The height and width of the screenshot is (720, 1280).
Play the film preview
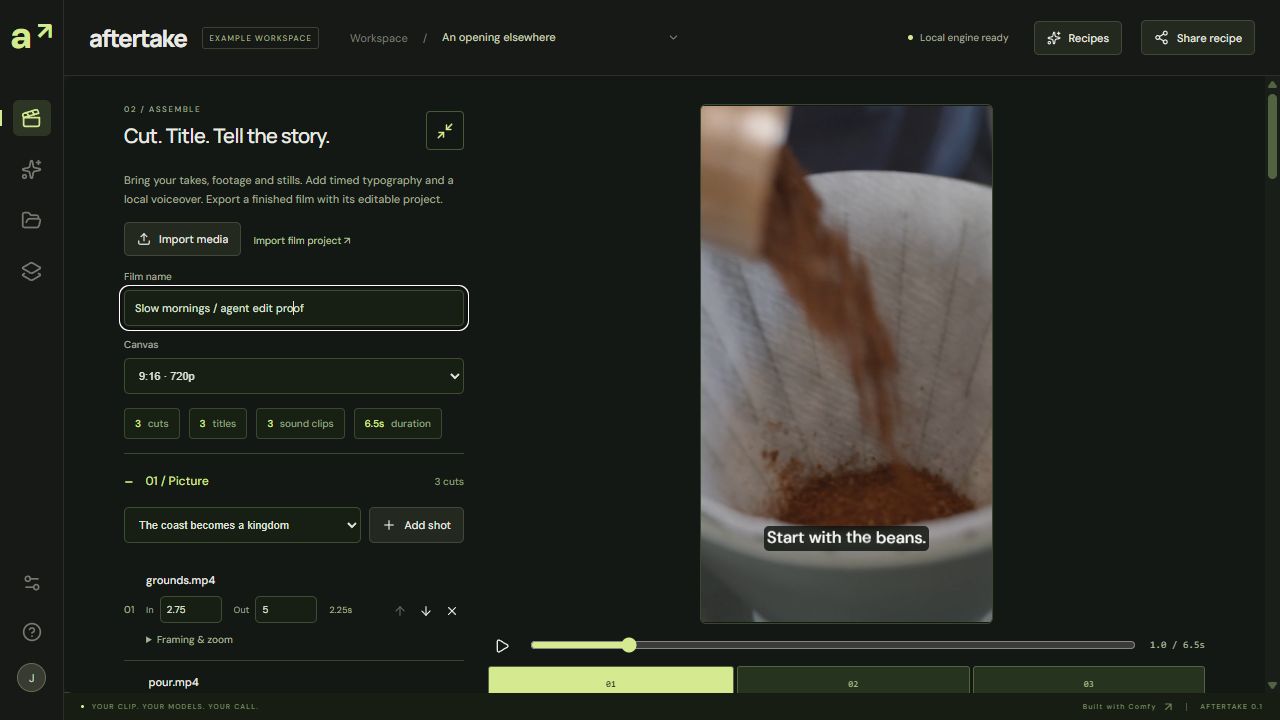502,646
